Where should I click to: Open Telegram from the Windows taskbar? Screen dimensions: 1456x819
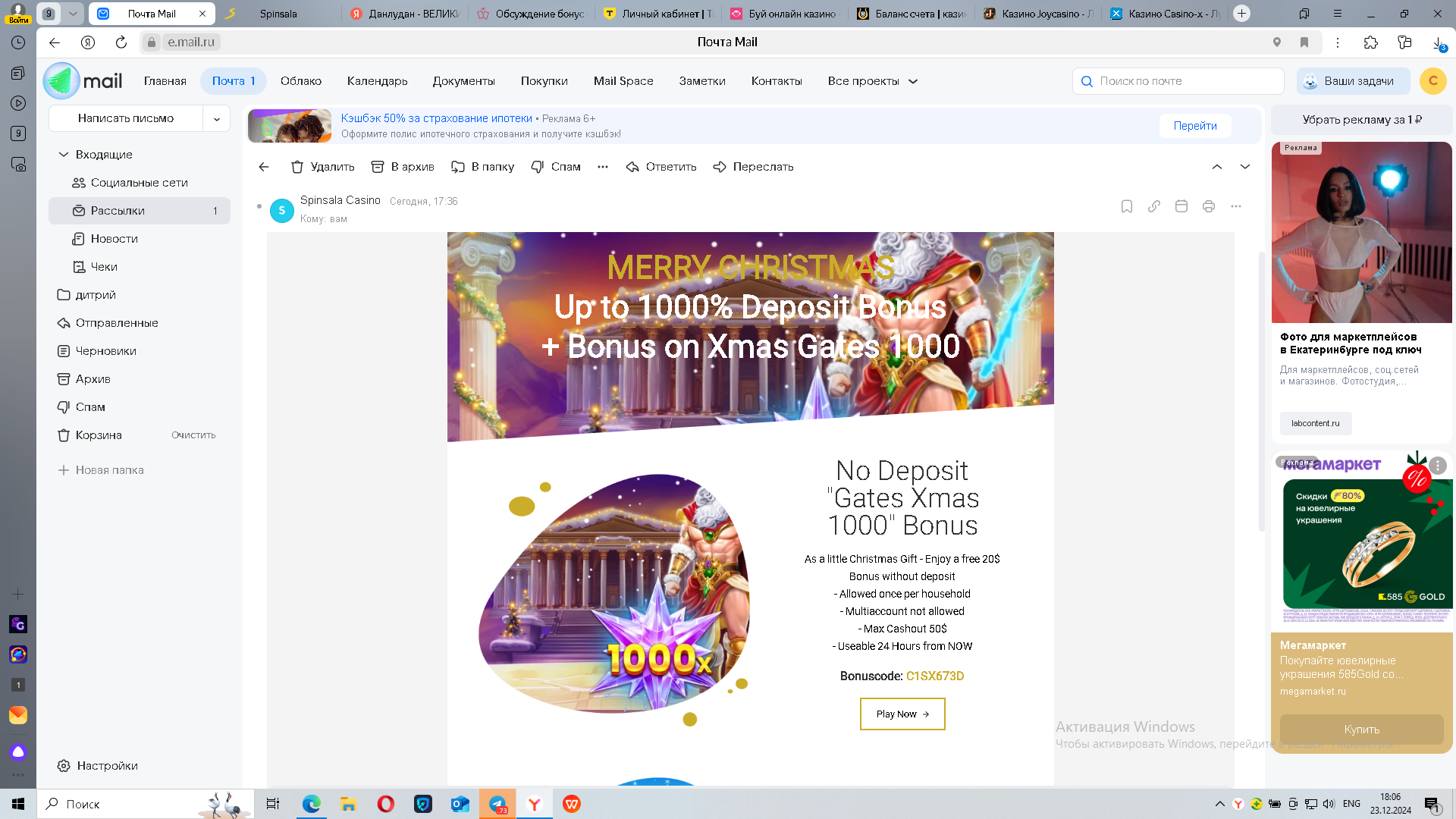pos(497,804)
